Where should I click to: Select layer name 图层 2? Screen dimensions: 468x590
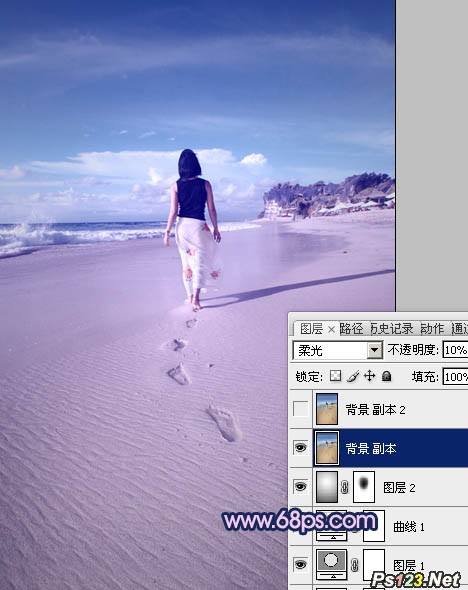point(400,488)
